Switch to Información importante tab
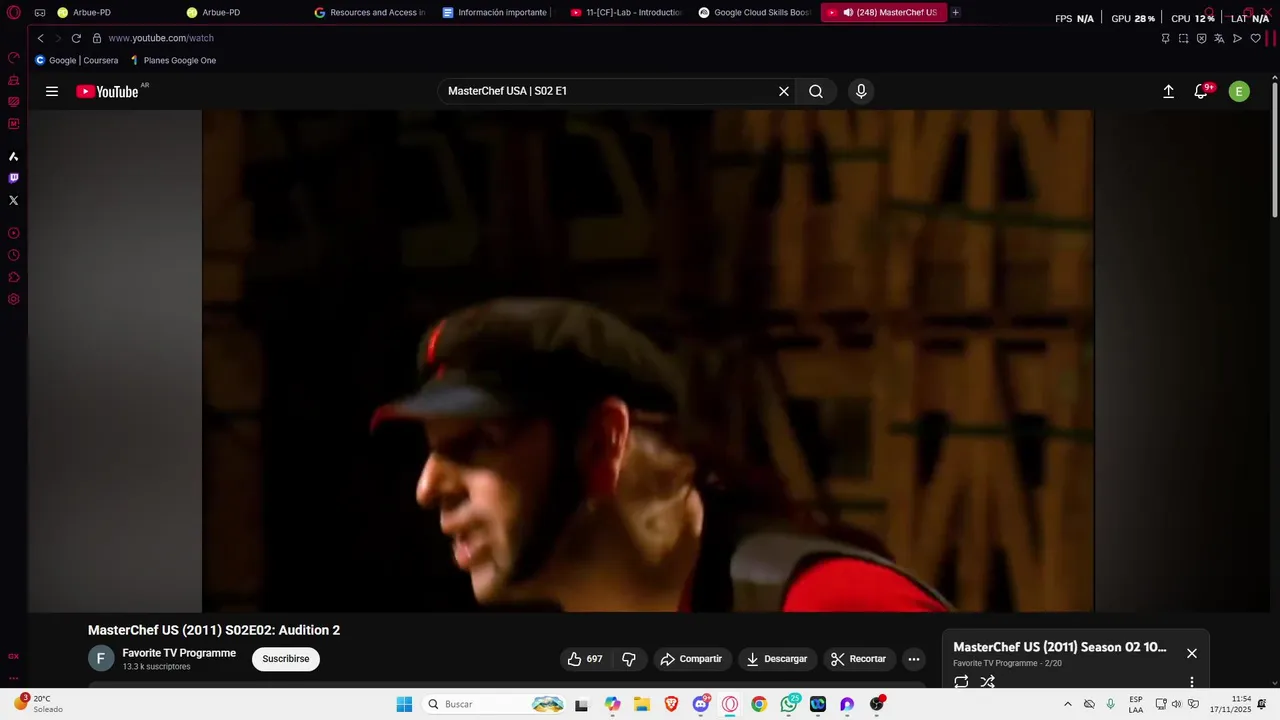 pos(497,13)
